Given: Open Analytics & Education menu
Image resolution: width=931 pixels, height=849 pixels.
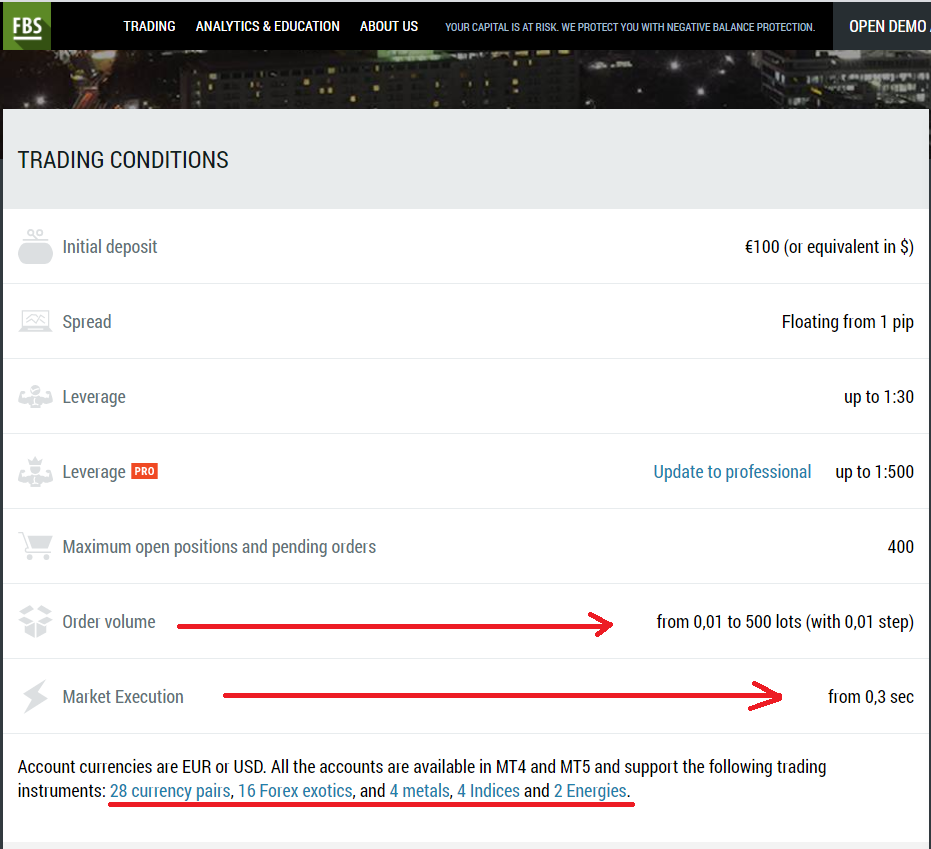Looking at the screenshot, I should point(267,26).
